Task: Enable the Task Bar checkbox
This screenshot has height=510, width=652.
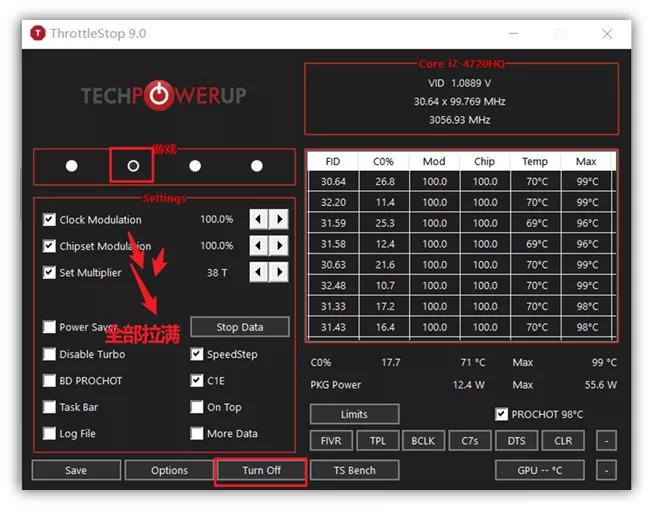Action: tap(49, 407)
